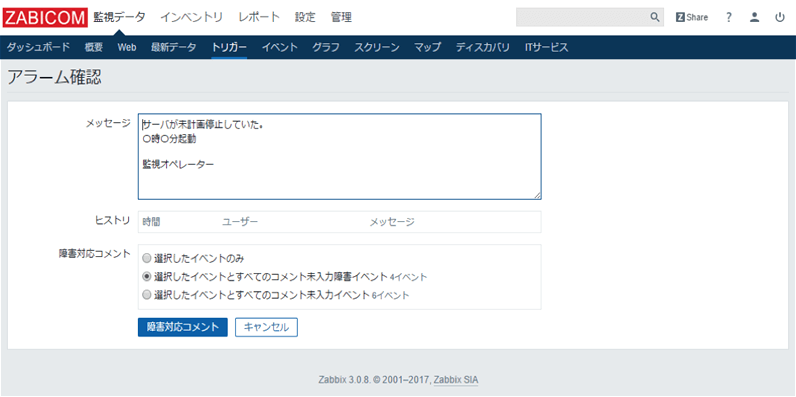Open the Zabbix Share link

tap(691, 17)
